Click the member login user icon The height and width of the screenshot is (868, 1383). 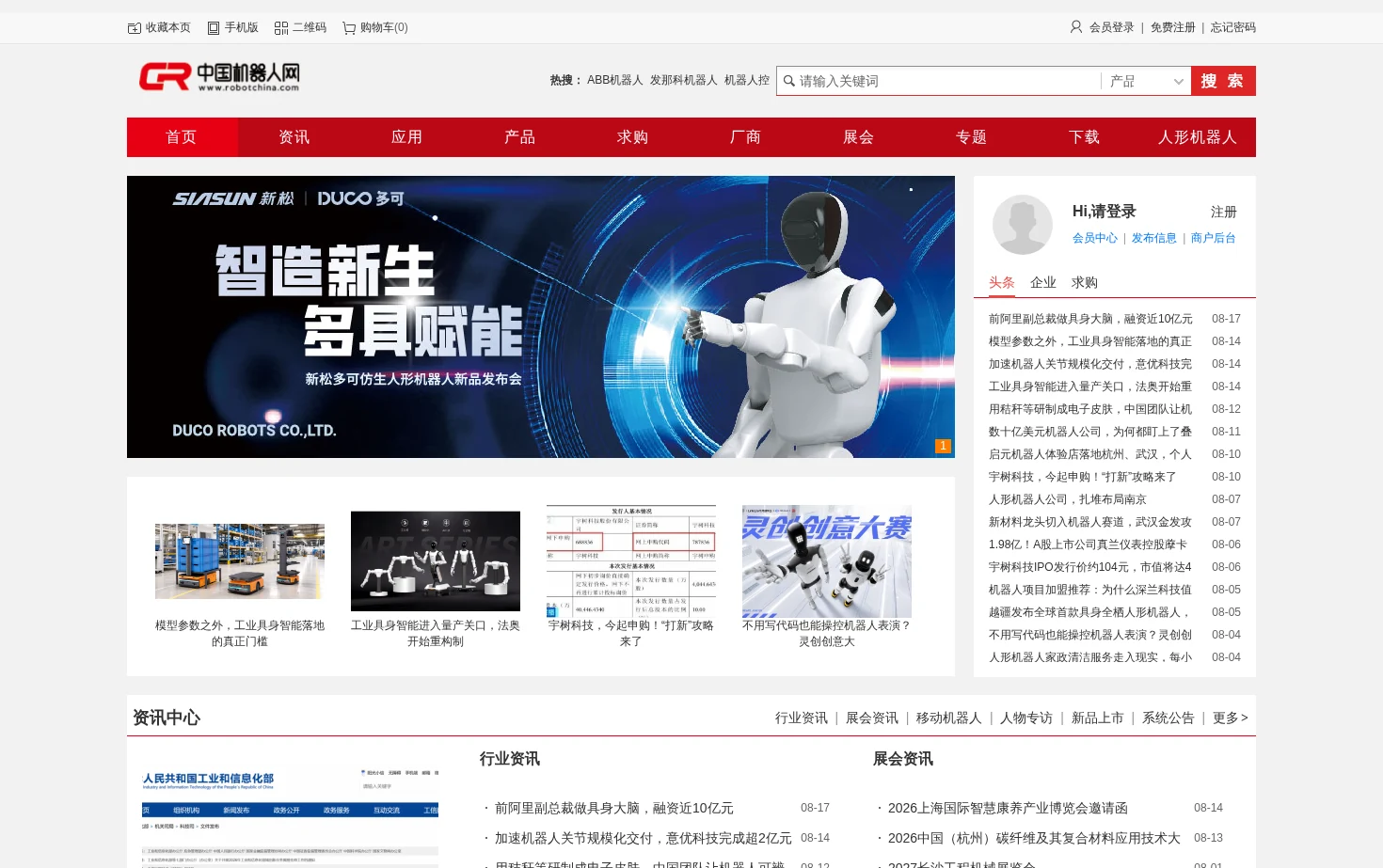click(1076, 27)
